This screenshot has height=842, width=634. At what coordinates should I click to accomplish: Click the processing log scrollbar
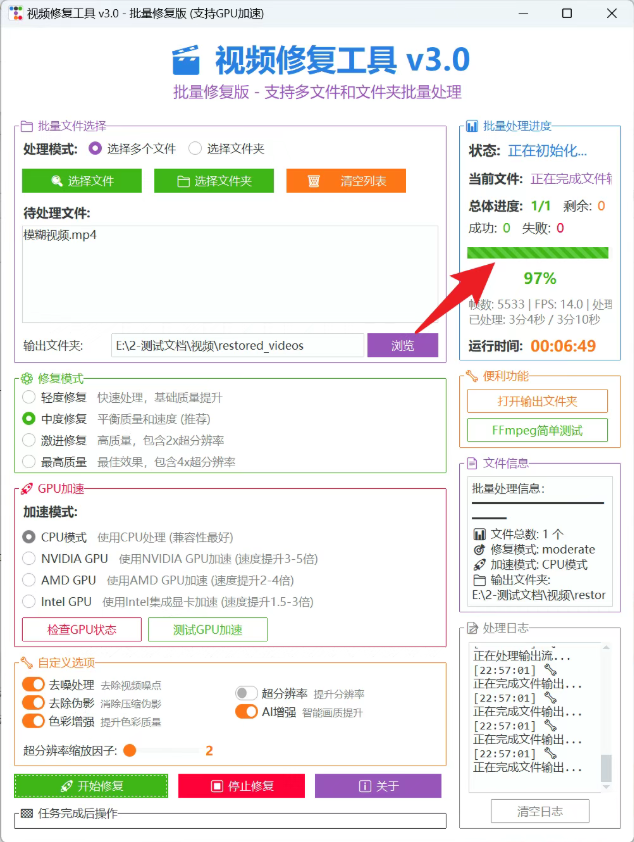pos(606,766)
